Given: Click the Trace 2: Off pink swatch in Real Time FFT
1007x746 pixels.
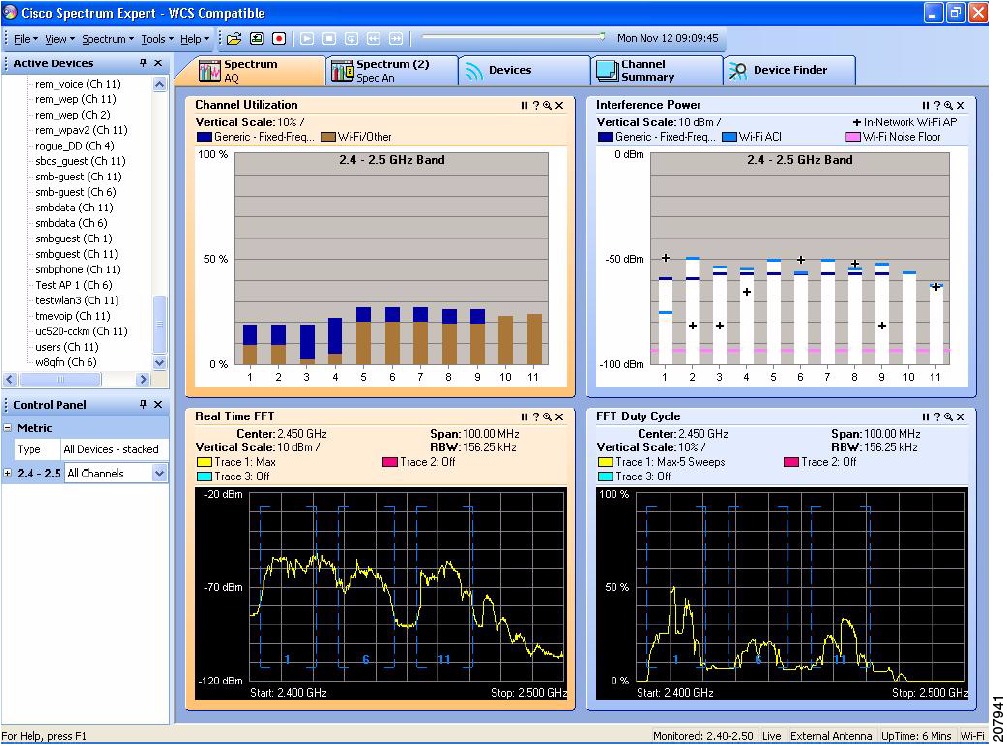Looking at the screenshot, I should point(389,462).
